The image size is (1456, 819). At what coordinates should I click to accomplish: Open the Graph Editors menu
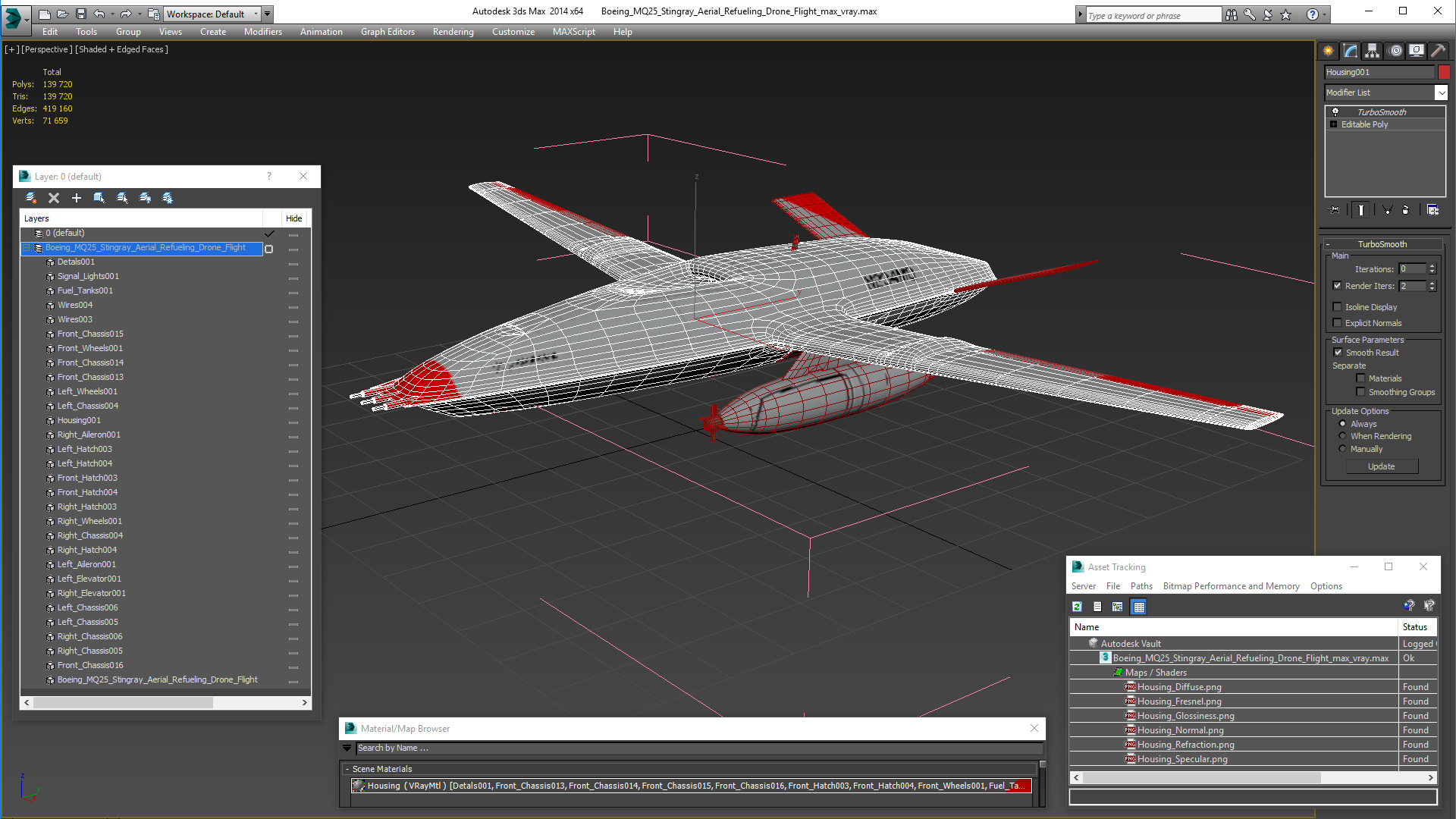388,32
